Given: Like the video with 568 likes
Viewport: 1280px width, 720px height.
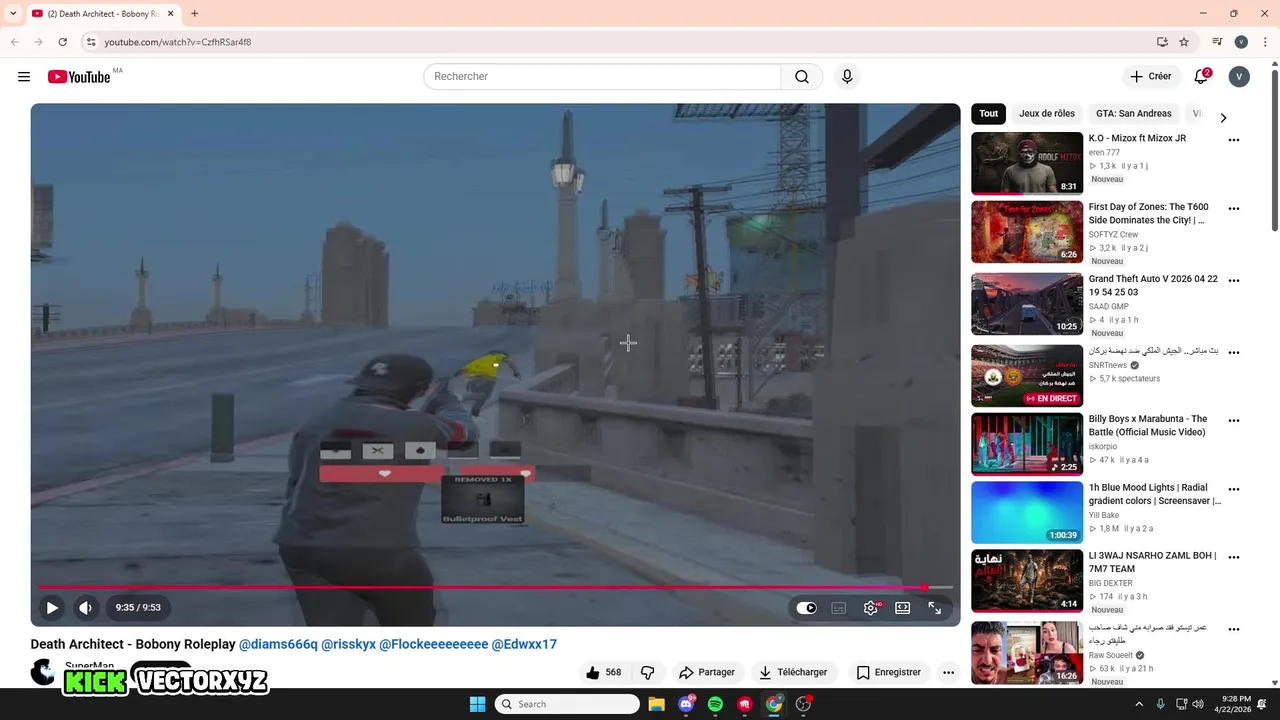Looking at the screenshot, I should 603,673.
